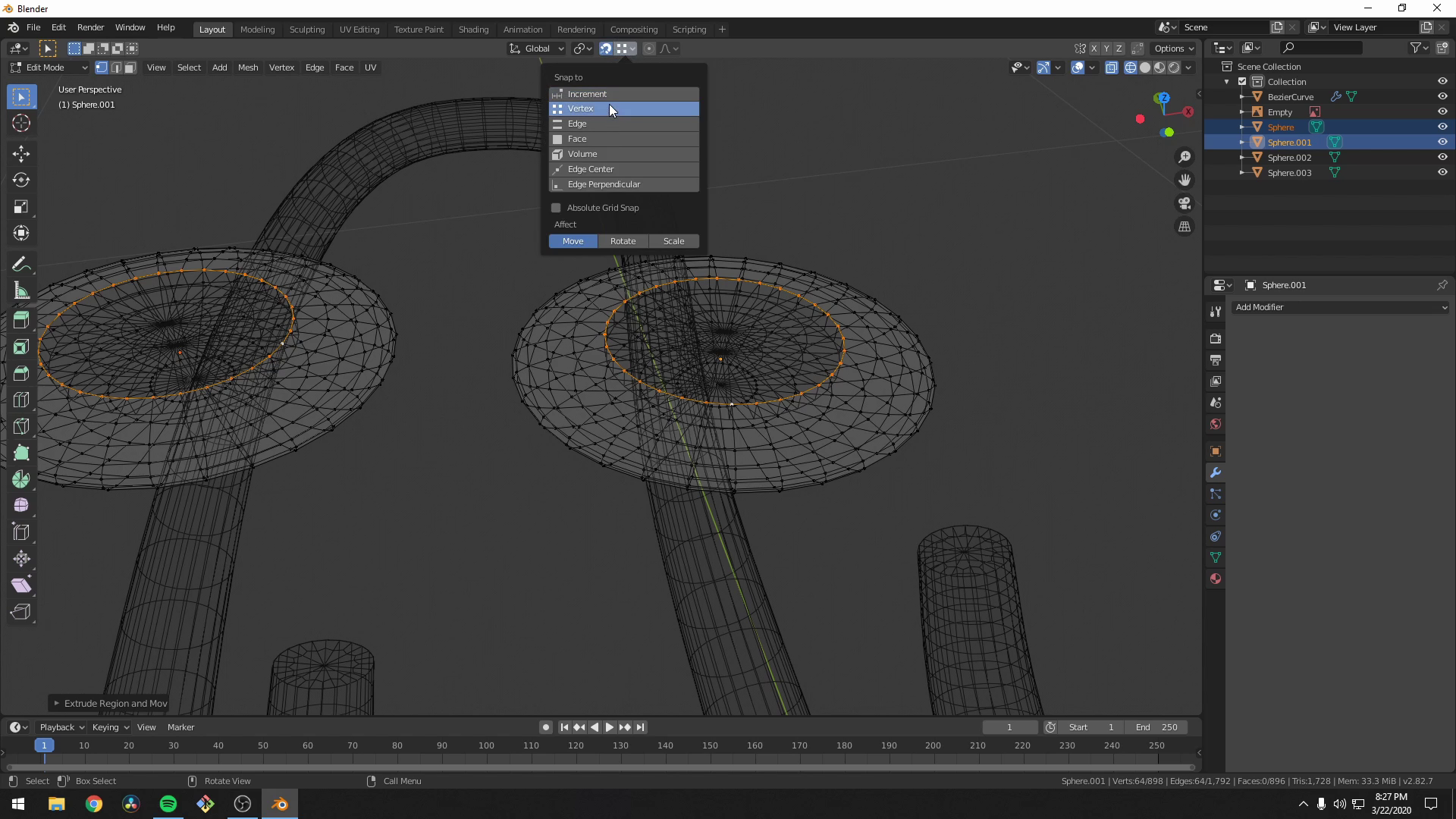Click the Move affect button

(573, 241)
